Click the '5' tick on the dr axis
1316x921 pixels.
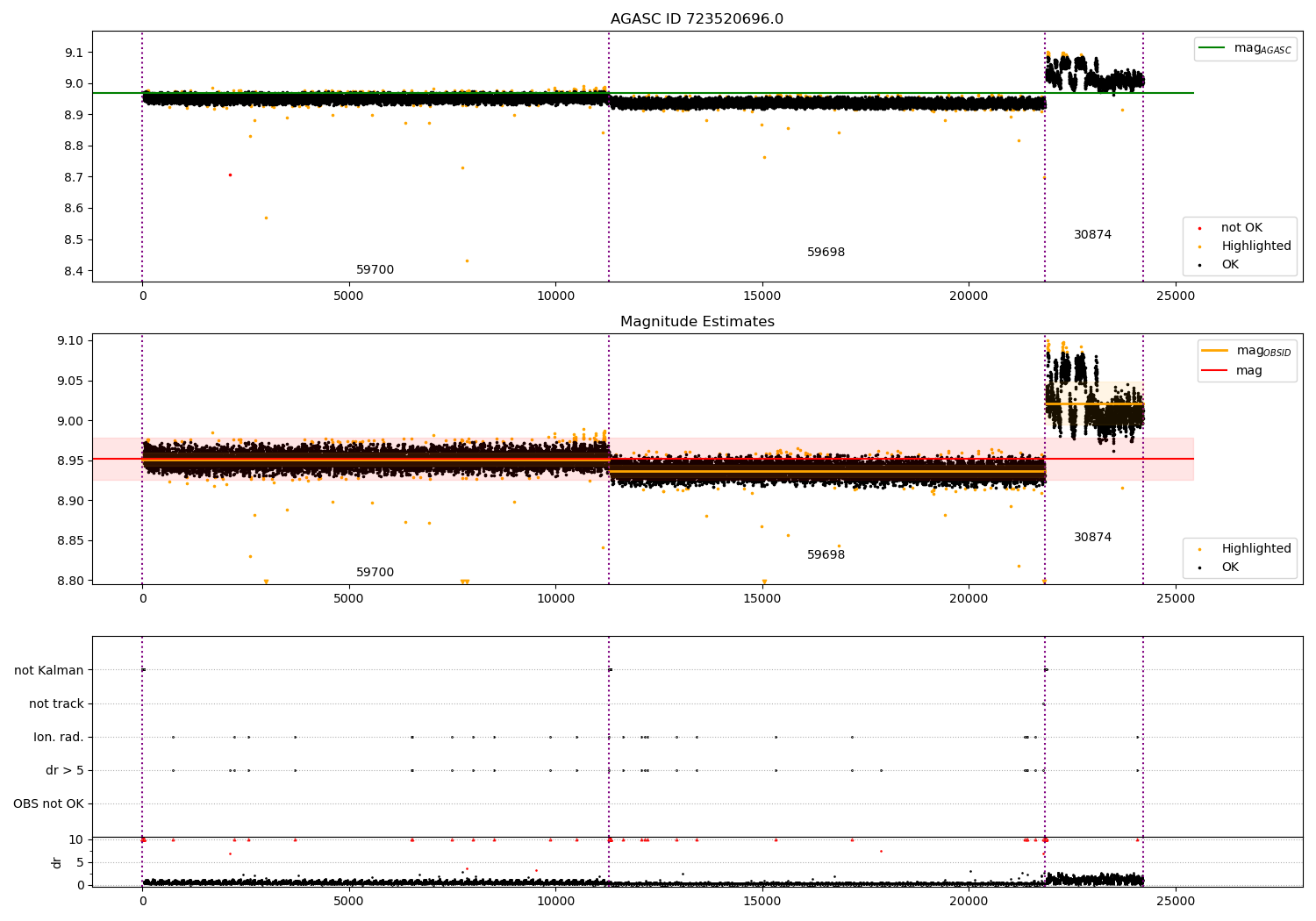pos(80,862)
